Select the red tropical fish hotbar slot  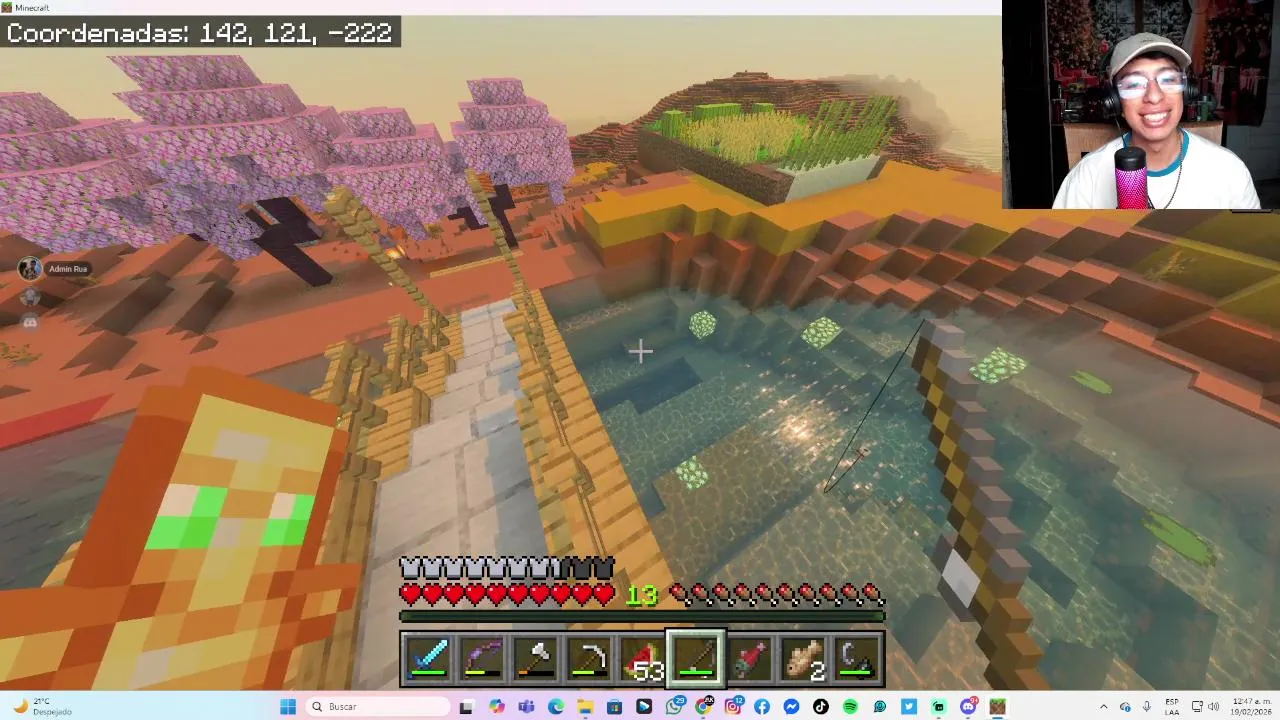(751, 659)
